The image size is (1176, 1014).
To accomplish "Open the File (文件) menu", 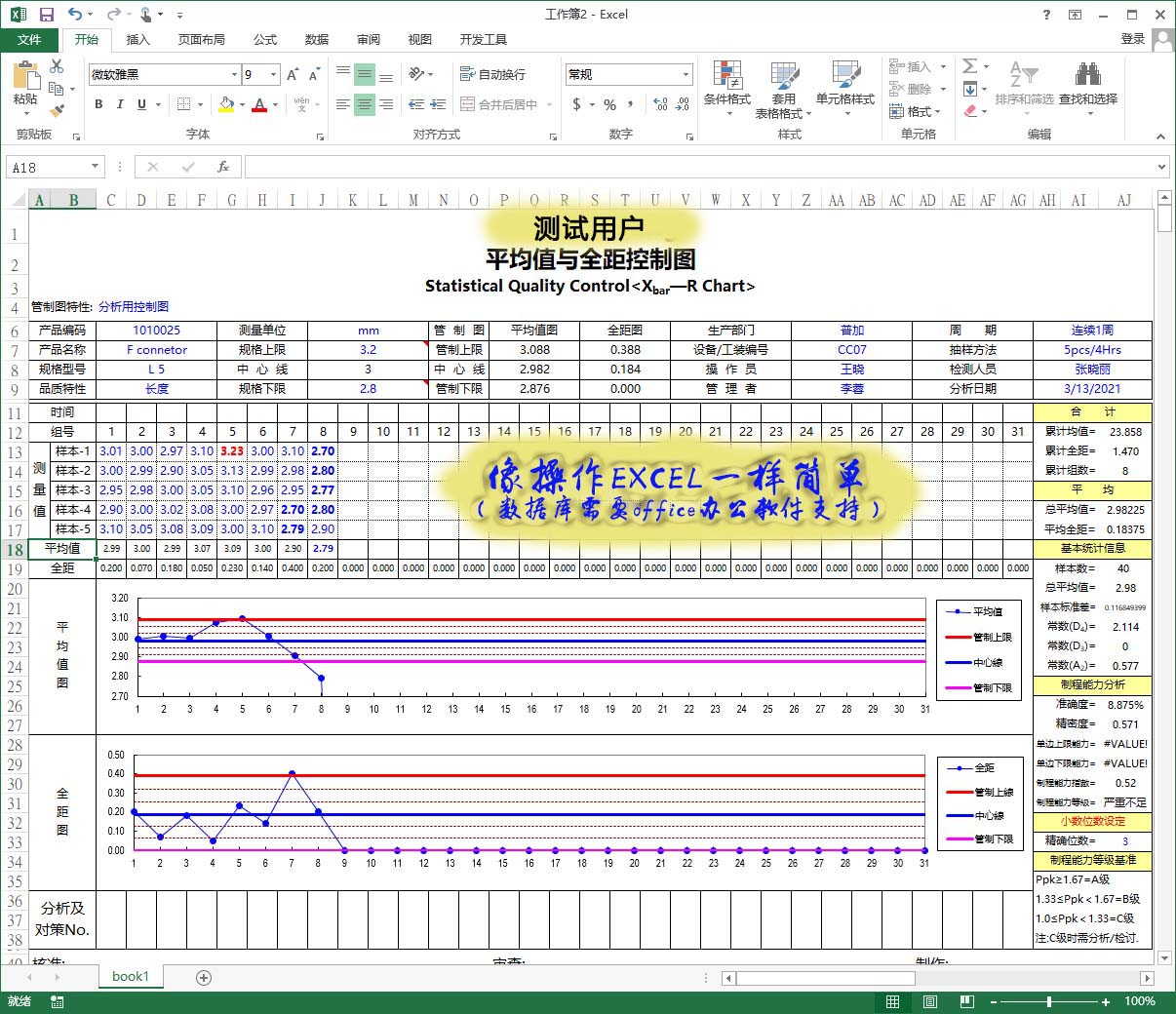I will click(29, 39).
